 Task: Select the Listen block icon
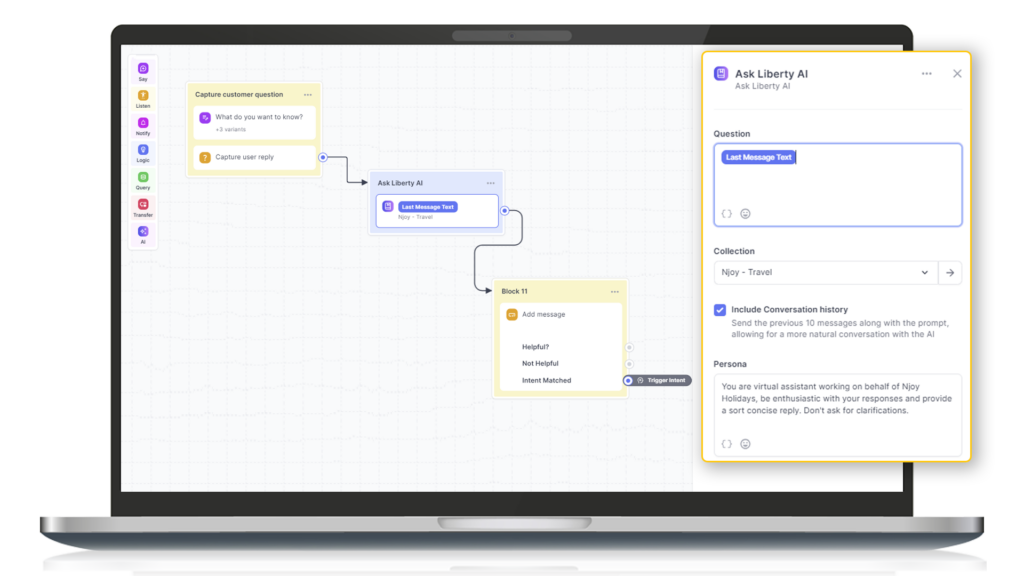[143, 93]
